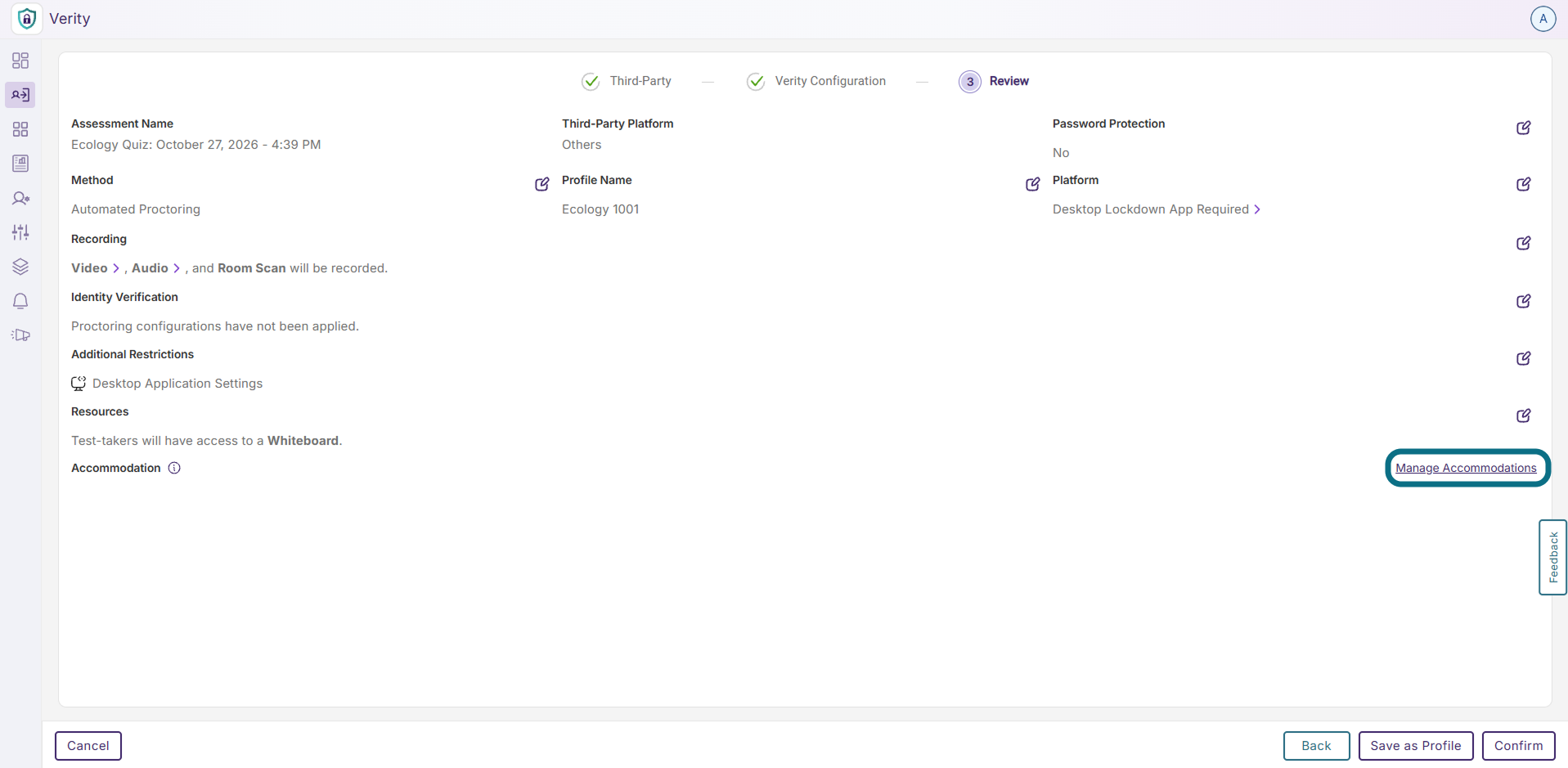Click edit icon next to Method
This screenshot has height=768, width=1568.
point(541,184)
